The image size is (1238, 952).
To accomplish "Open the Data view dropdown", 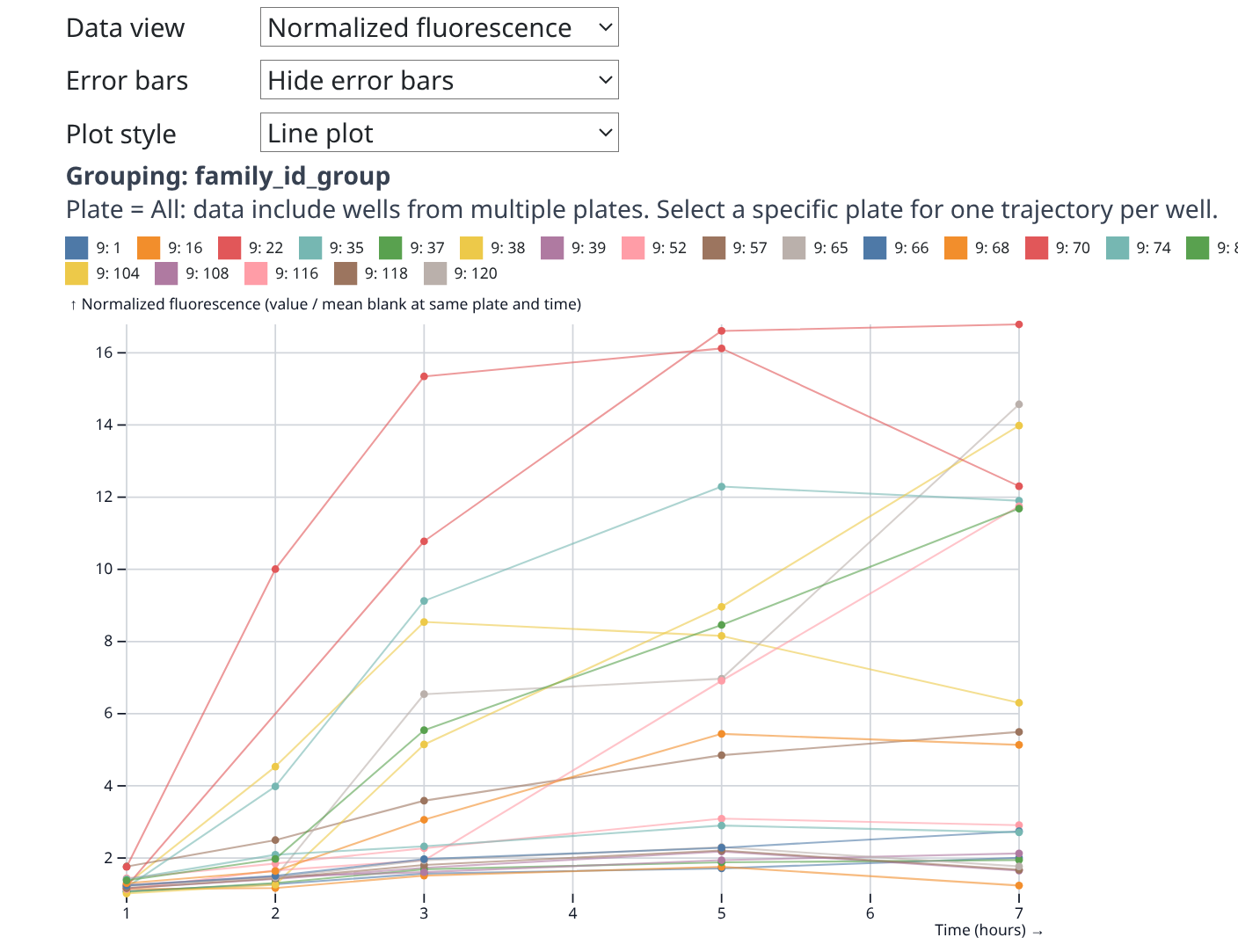I will [439, 27].
